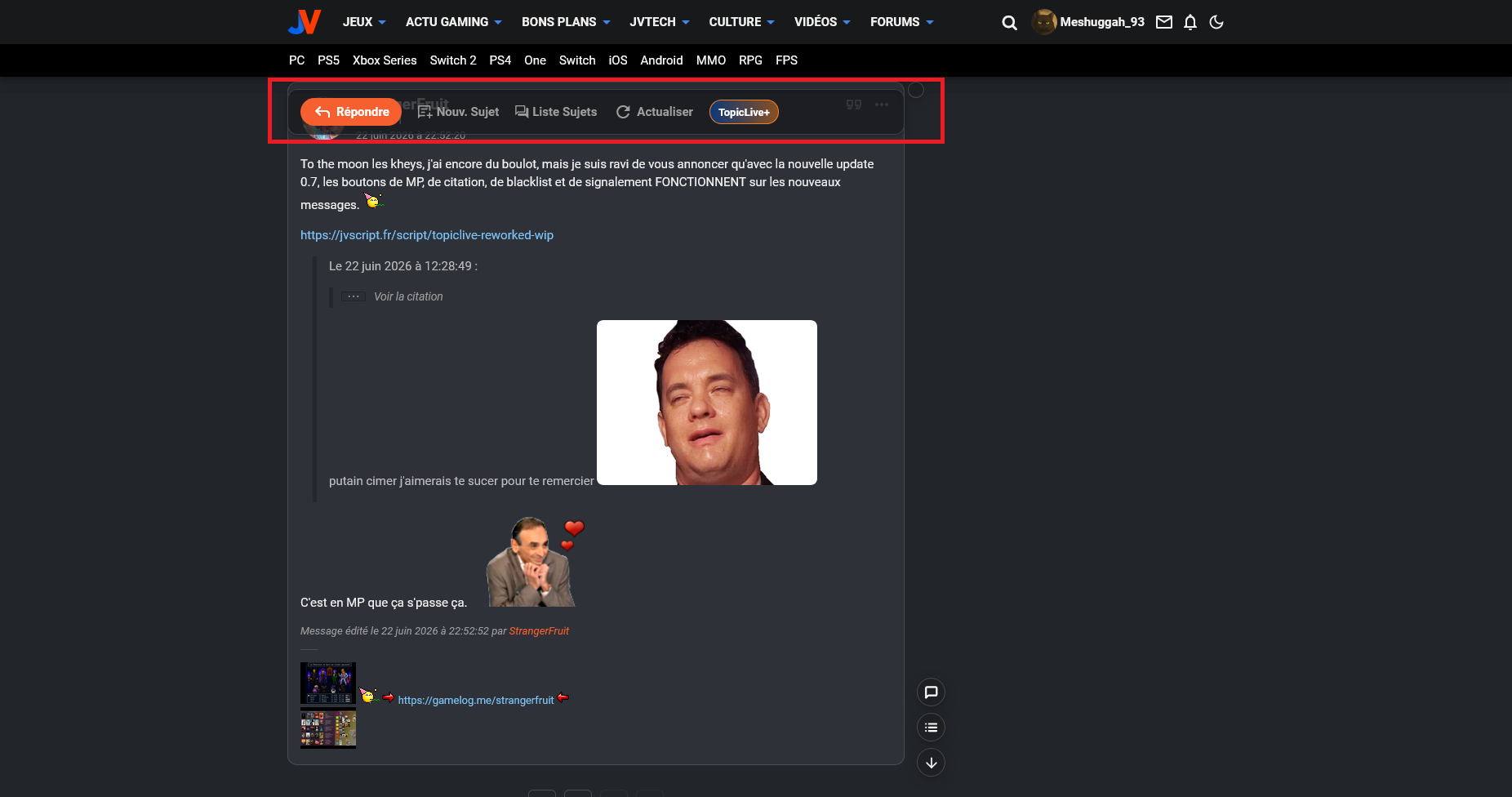Click the TopicLive+ badge button
The height and width of the screenshot is (797, 1512).
coord(744,112)
